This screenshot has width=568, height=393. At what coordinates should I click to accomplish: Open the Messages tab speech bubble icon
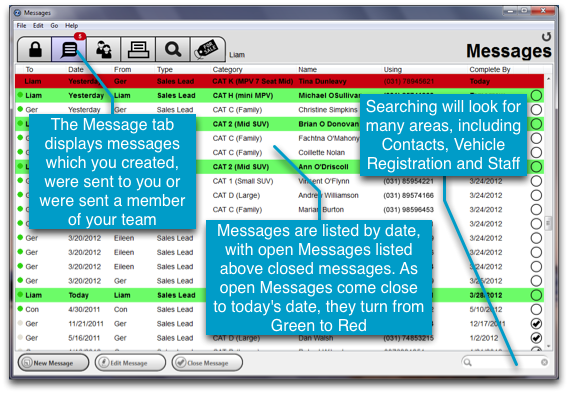click(69, 49)
